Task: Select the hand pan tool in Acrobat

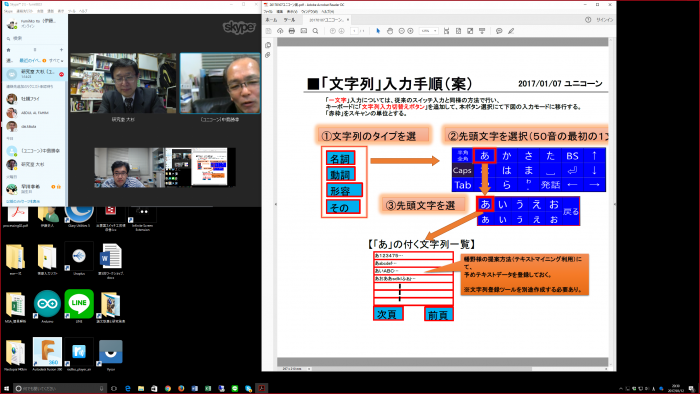Action: [390, 31]
